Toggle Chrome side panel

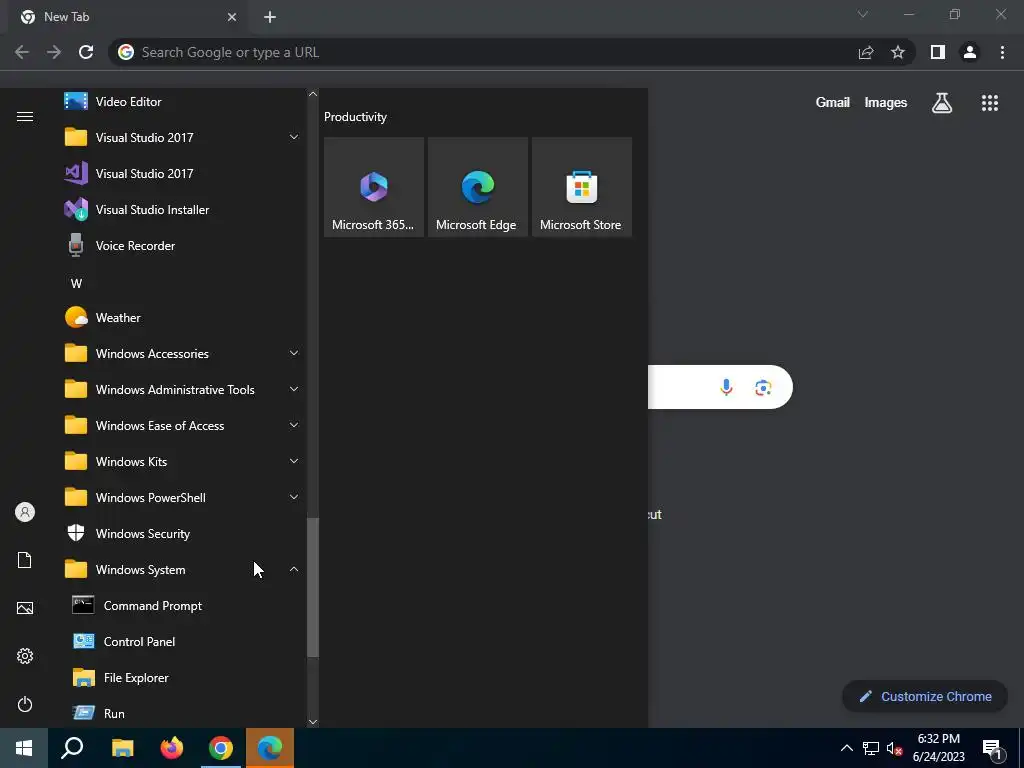click(x=938, y=52)
